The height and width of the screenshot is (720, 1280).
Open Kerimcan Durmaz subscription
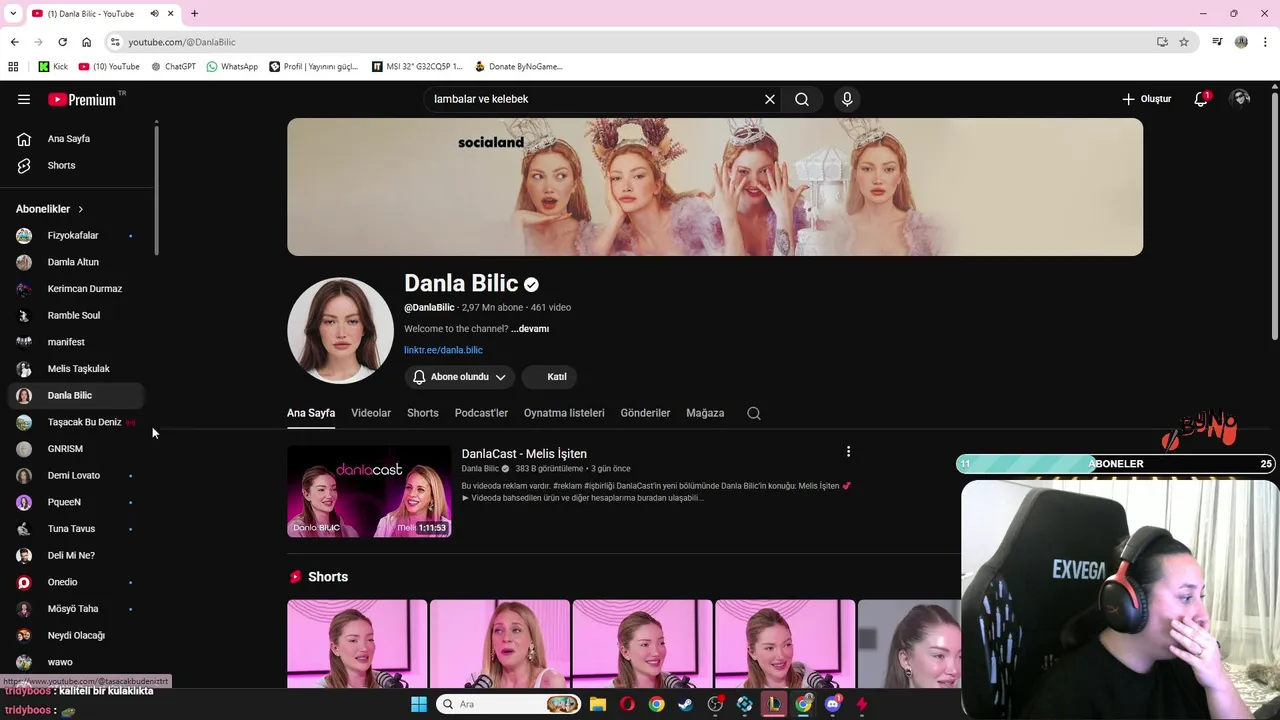[x=77, y=289]
